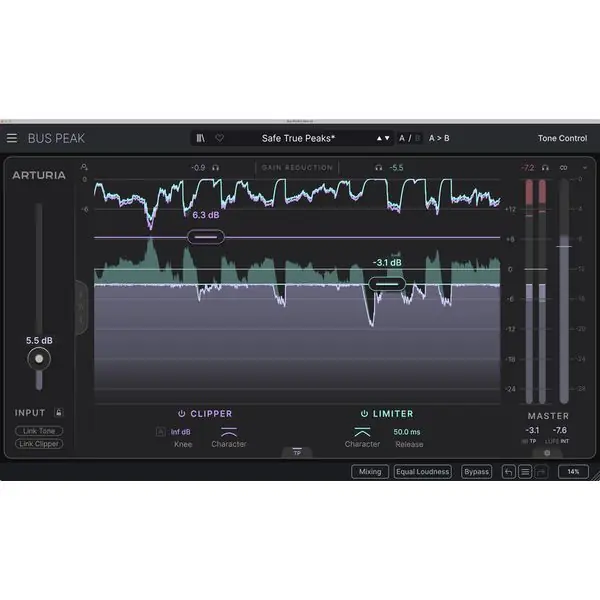Expand the TP tab at bottom center
The image size is (600, 600).
(297, 453)
